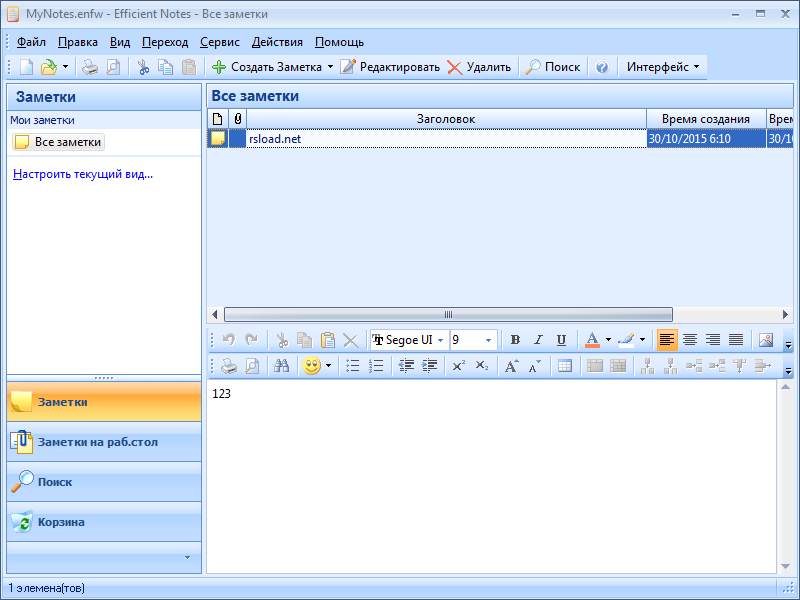Open help via the question mark icon
Screen dimensions: 800x600
click(602, 67)
